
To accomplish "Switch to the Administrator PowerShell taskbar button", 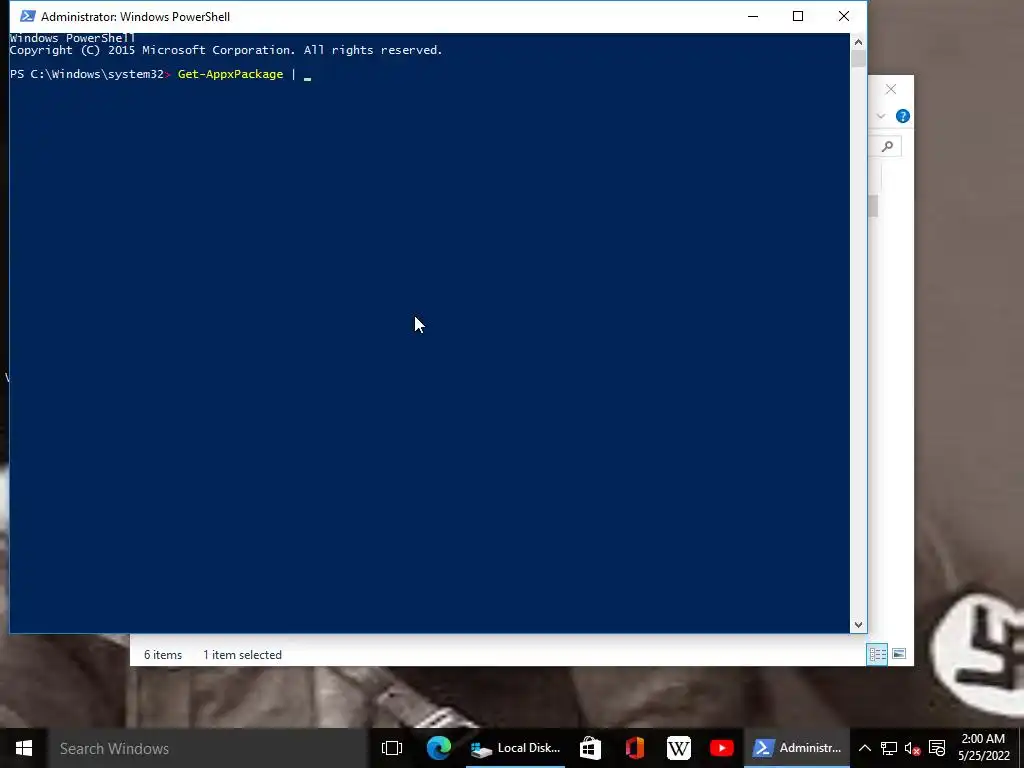I will (797, 748).
